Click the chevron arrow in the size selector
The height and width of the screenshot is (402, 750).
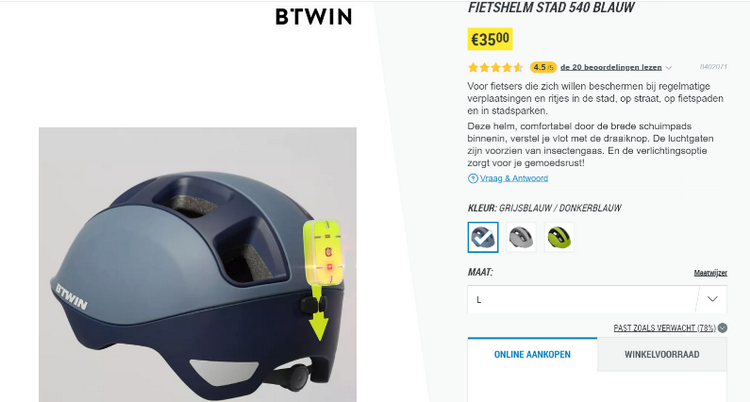tap(712, 300)
